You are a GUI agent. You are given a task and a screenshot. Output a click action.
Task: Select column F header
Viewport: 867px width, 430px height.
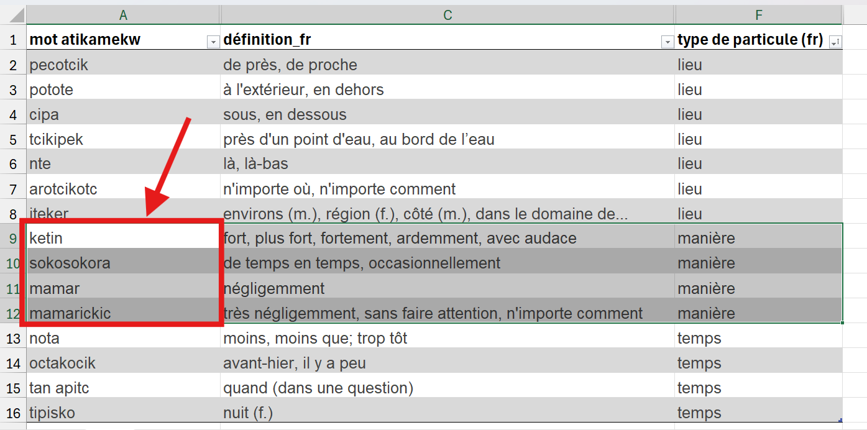[x=759, y=15]
